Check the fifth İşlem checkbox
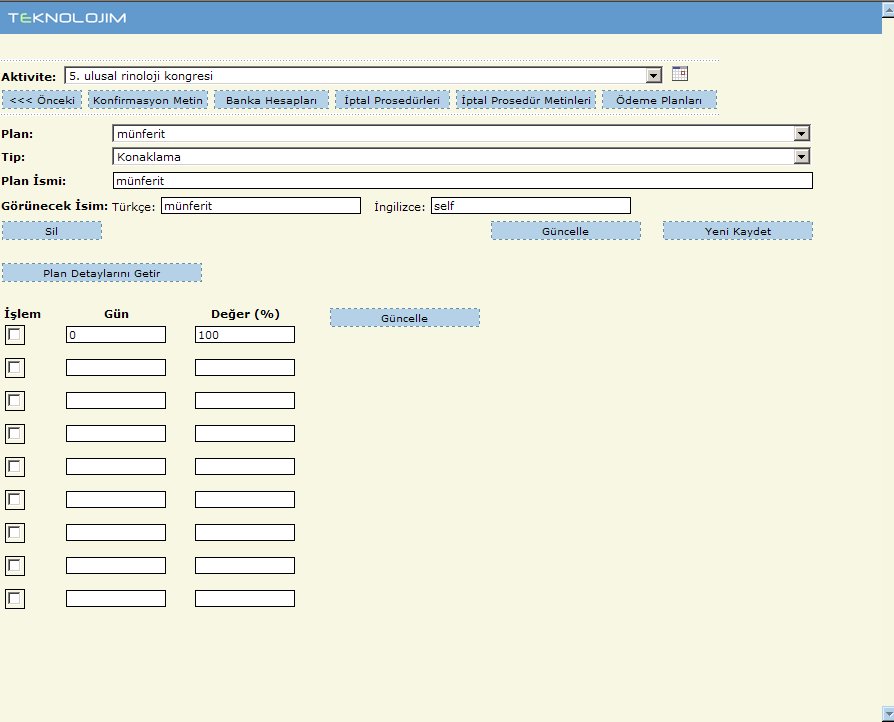 [15, 467]
